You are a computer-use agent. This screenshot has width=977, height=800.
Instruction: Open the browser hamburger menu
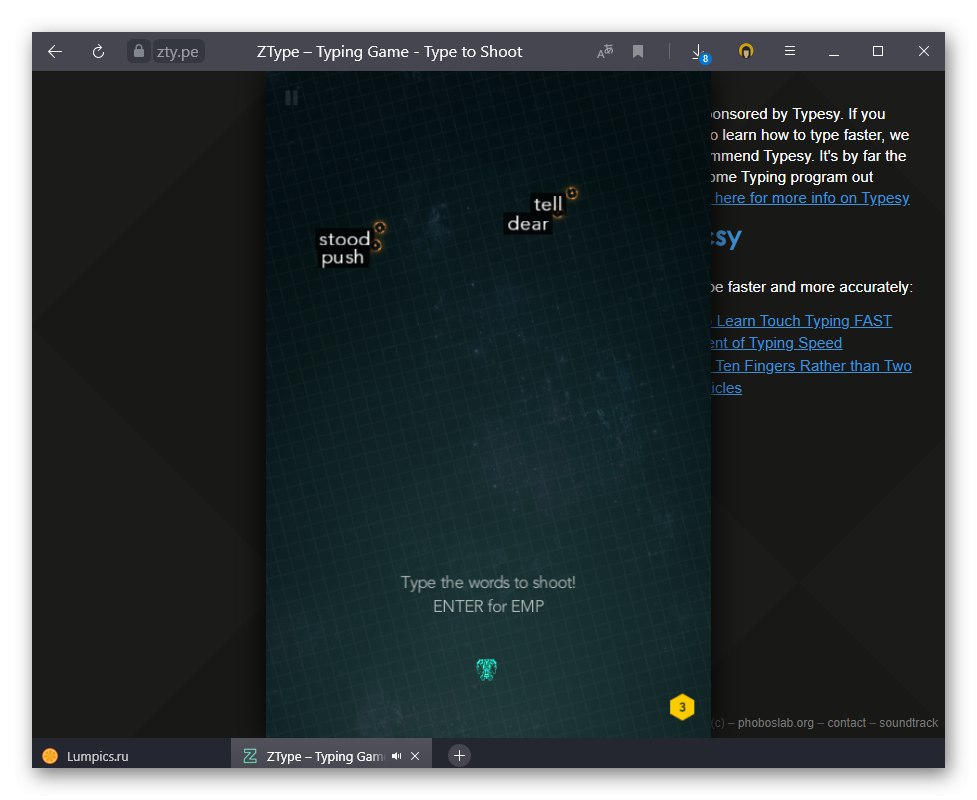click(x=789, y=51)
